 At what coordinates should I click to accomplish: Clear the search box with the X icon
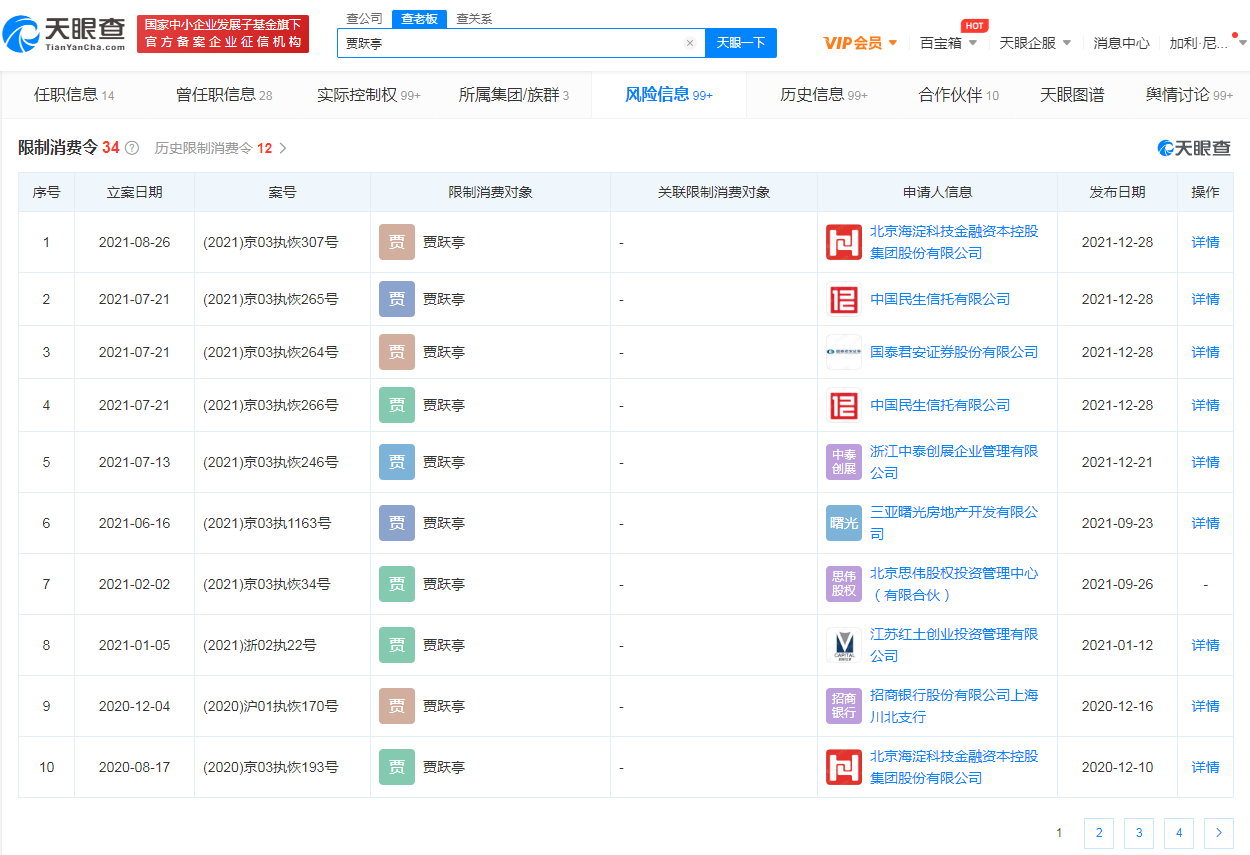pos(689,43)
